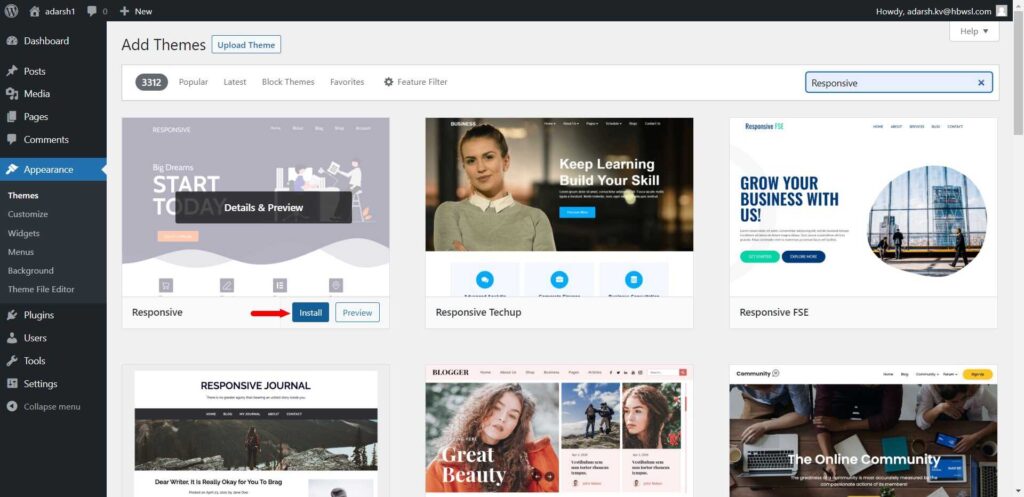This screenshot has width=1024, height=497.
Task: Switch to the Block Themes tab
Action: tap(288, 82)
